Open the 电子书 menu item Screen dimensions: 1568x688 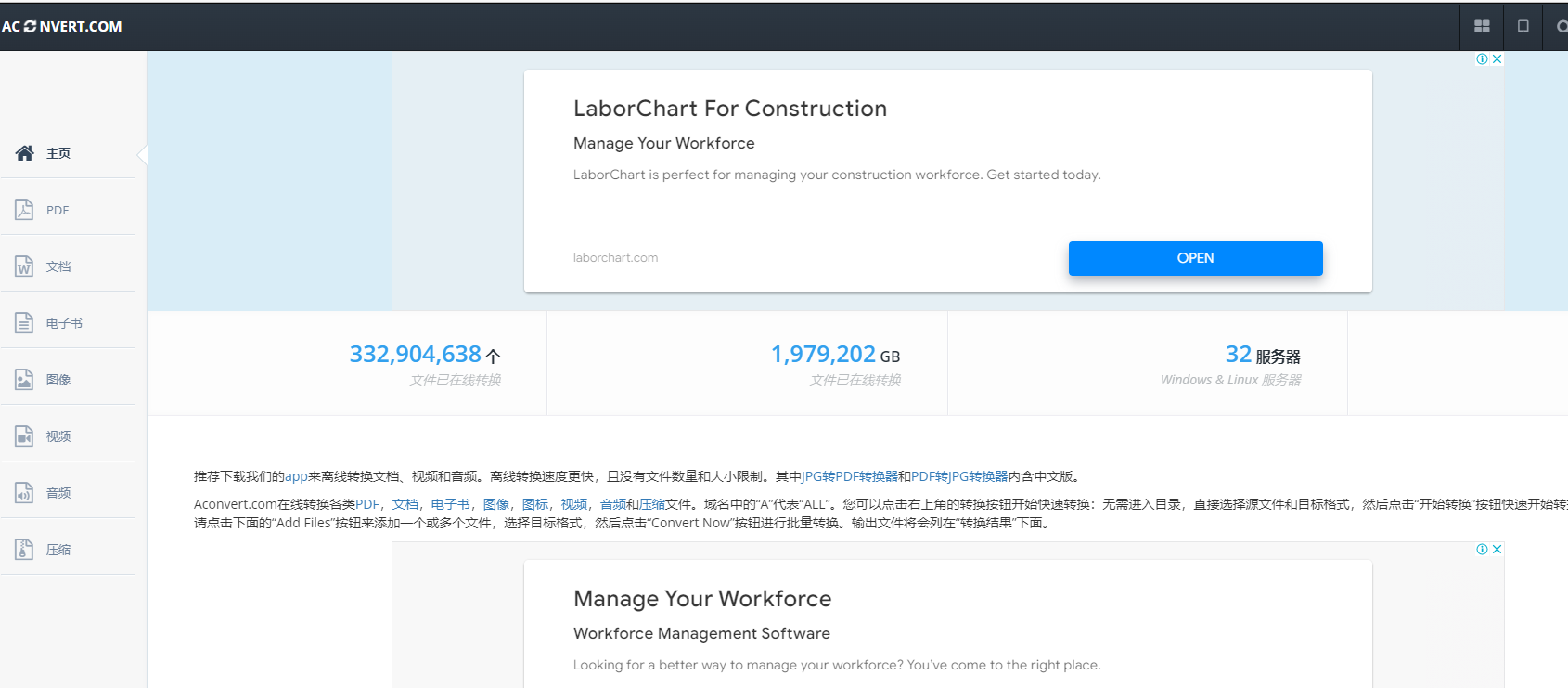pos(64,323)
